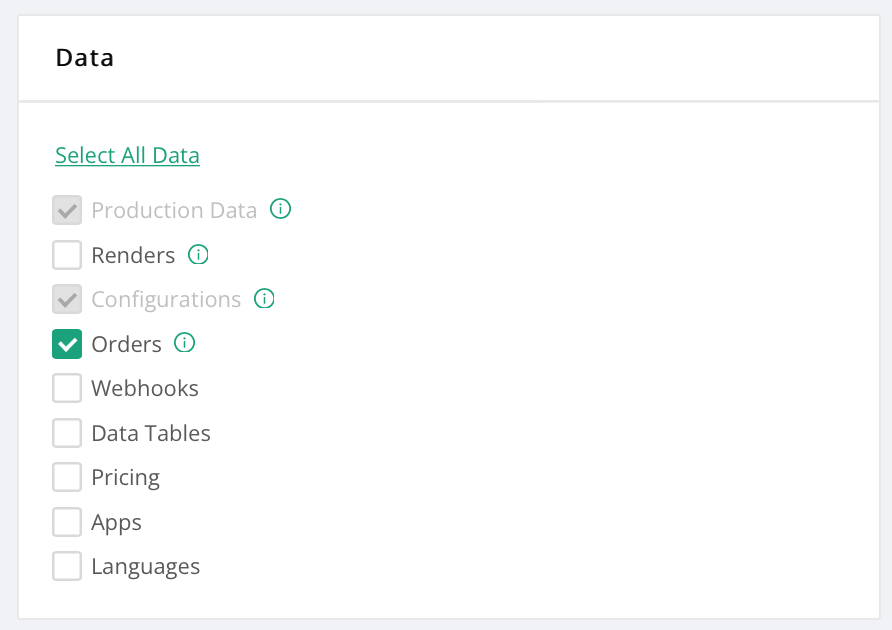Check the Data Tables checkbox
The width and height of the screenshot is (892, 630).
[x=67, y=433]
